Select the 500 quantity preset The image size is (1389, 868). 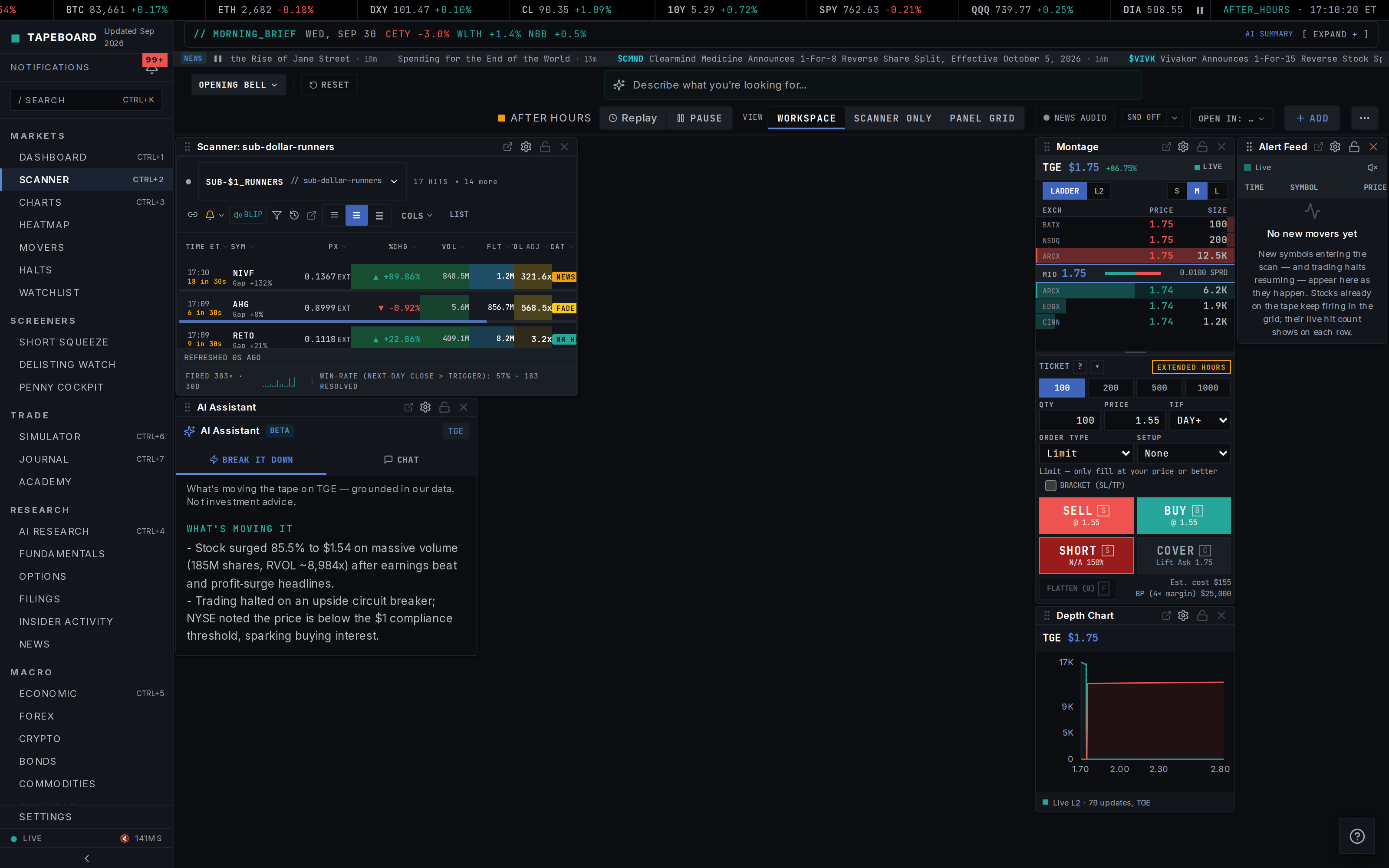pyautogui.click(x=1159, y=388)
